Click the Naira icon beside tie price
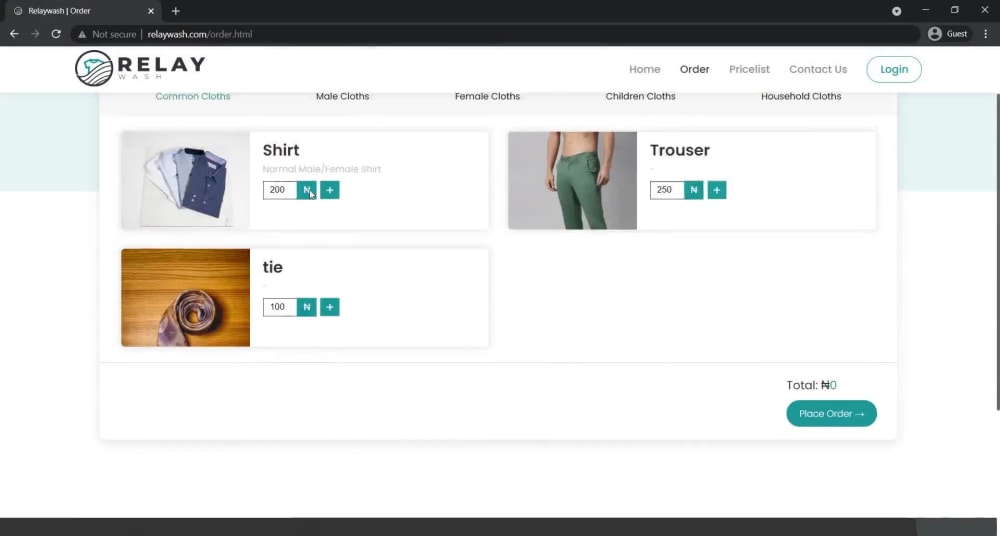The width and height of the screenshot is (1000, 536). point(307,307)
